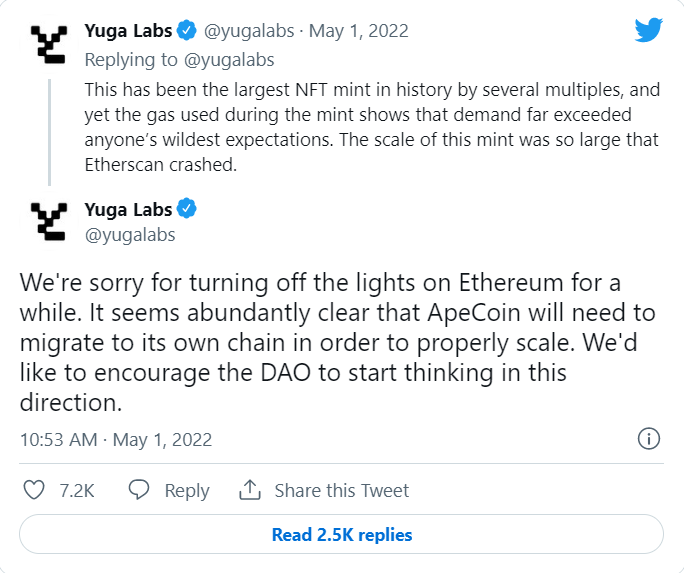
Task: Click the share arrow icon
Action: click(249, 490)
